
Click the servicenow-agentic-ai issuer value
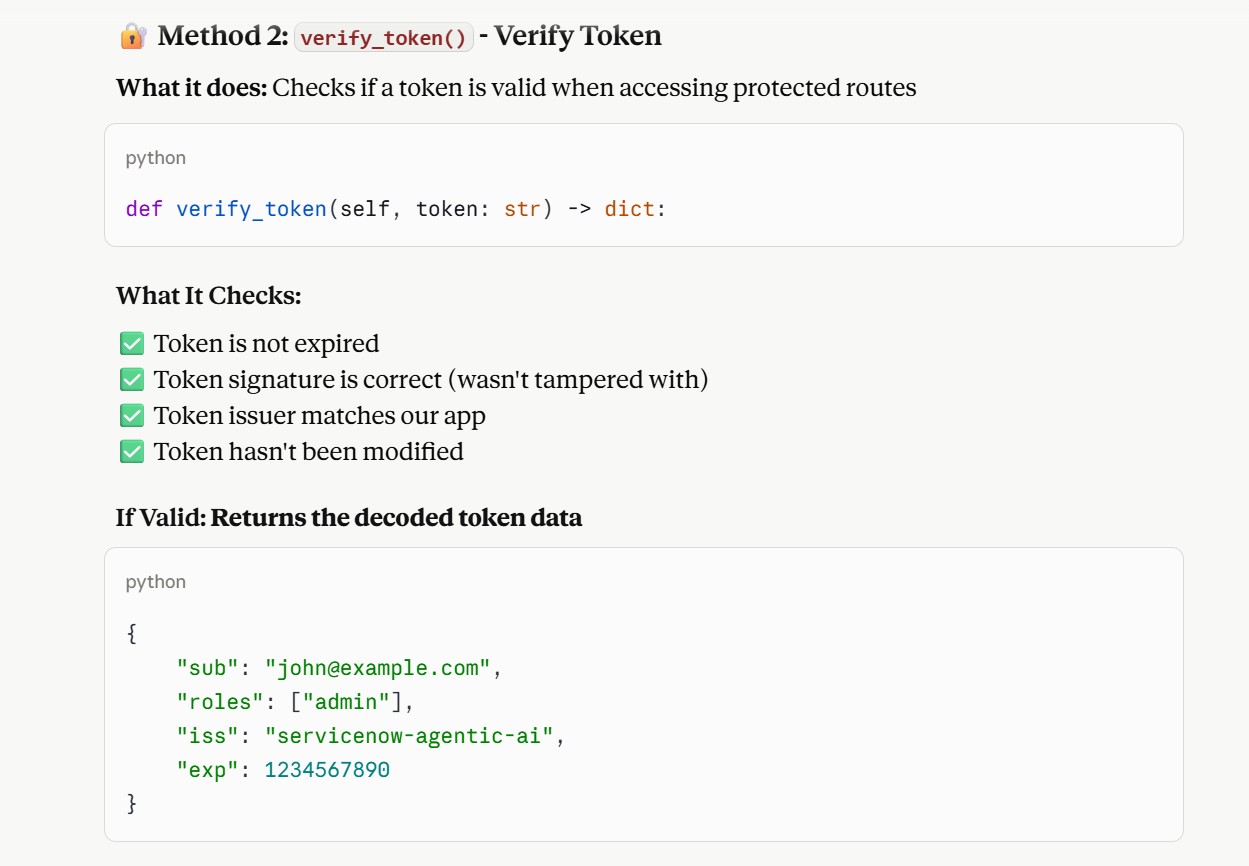[409, 736]
